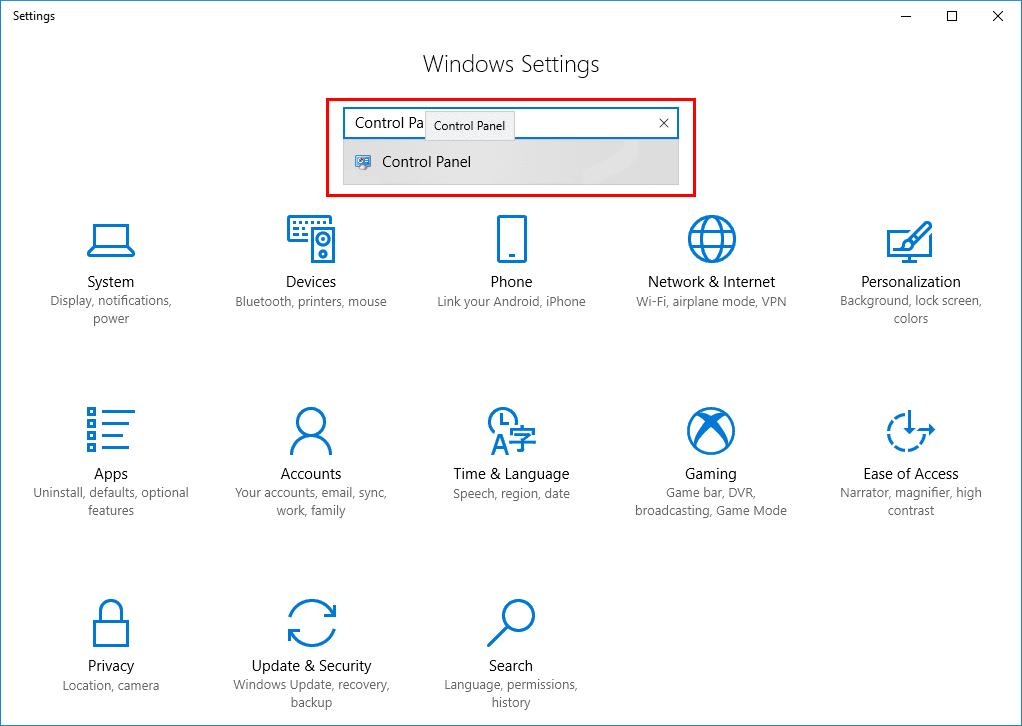The image size is (1022, 726).
Task: Close the Settings window
Action: click(997, 16)
